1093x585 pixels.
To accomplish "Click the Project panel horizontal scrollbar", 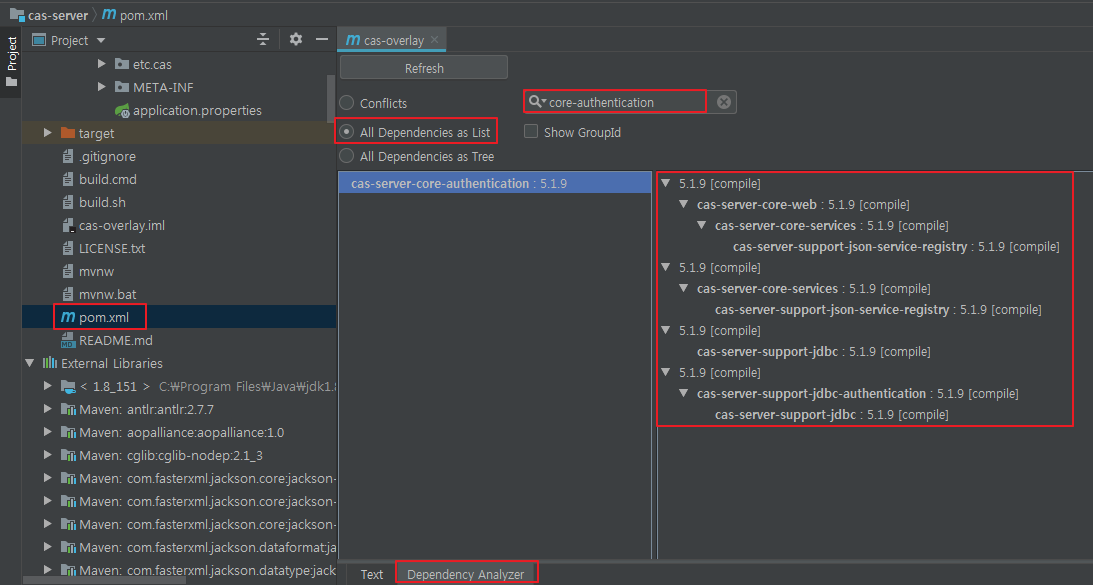I will coord(105,579).
